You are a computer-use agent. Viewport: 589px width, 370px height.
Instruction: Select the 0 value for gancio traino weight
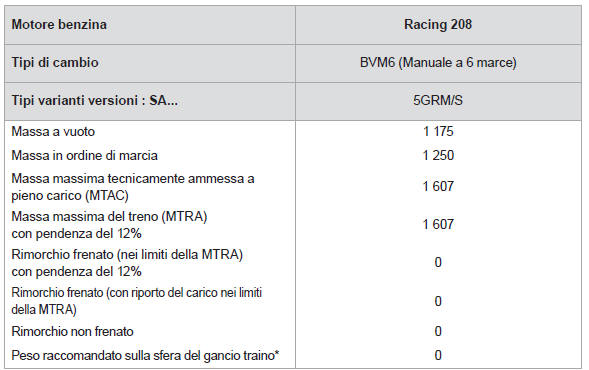coord(438,355)
